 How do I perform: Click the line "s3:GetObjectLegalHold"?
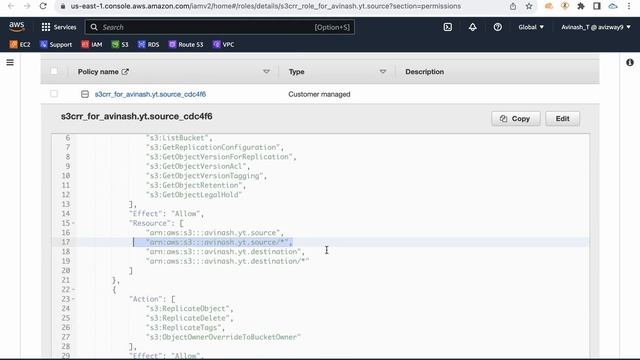click(194, 195)
